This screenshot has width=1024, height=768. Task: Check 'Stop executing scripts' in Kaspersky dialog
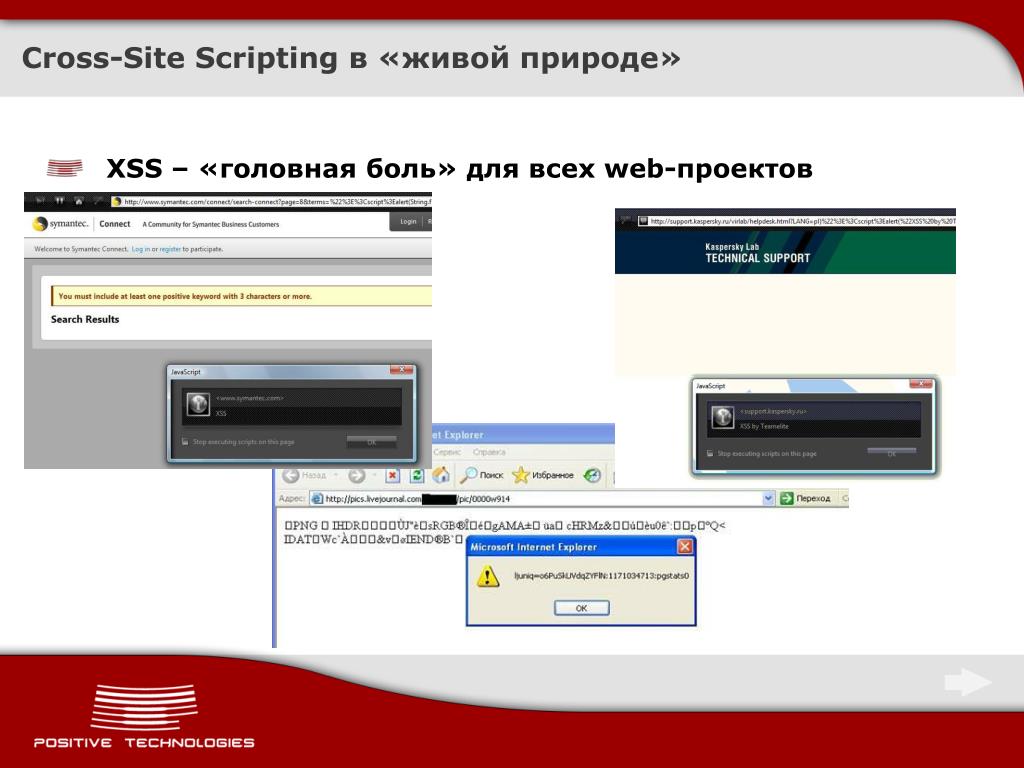coord(710,453)
